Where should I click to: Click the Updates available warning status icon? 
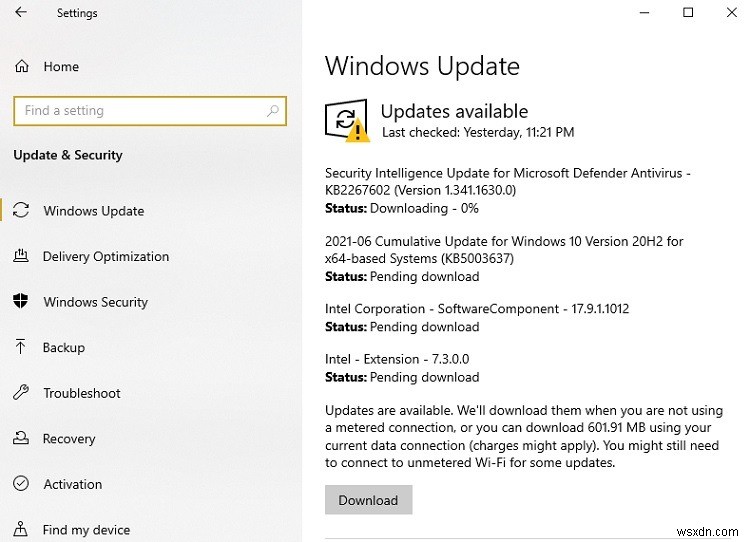(347, 121)
